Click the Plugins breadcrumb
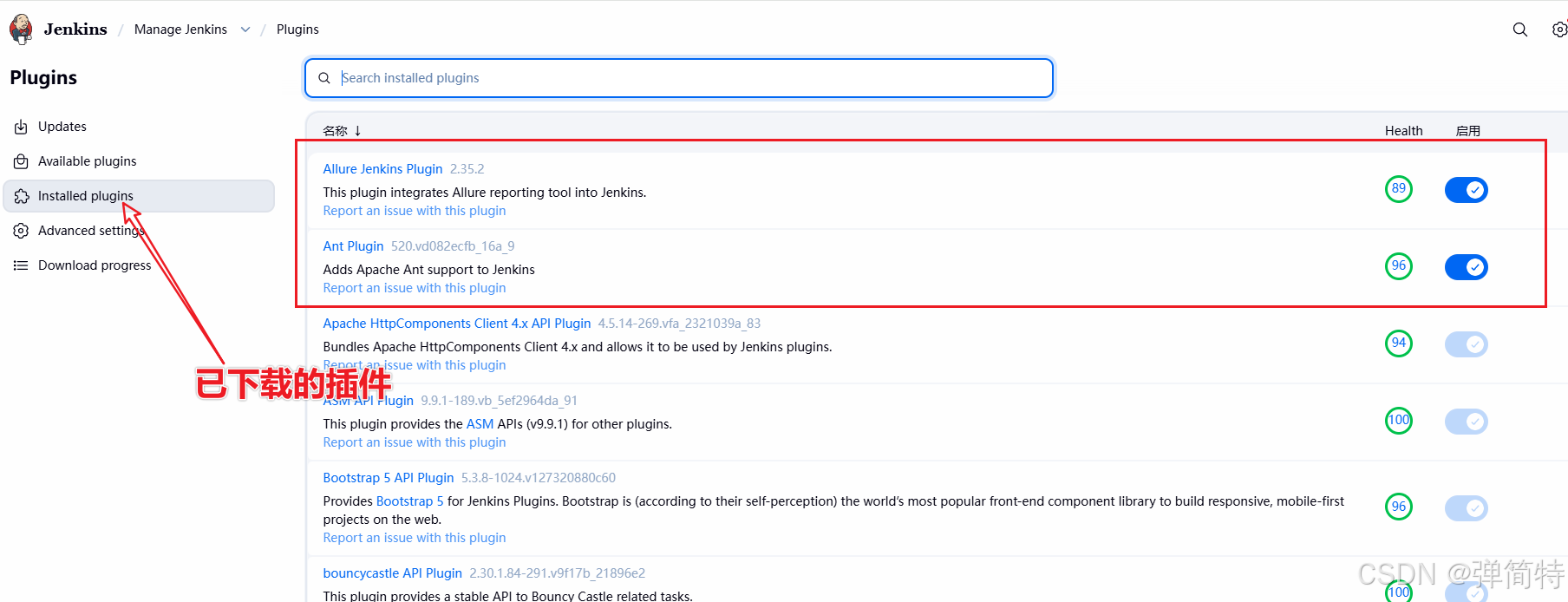Viewport: 1568px width, 602px height. click(x=297, y=29)
